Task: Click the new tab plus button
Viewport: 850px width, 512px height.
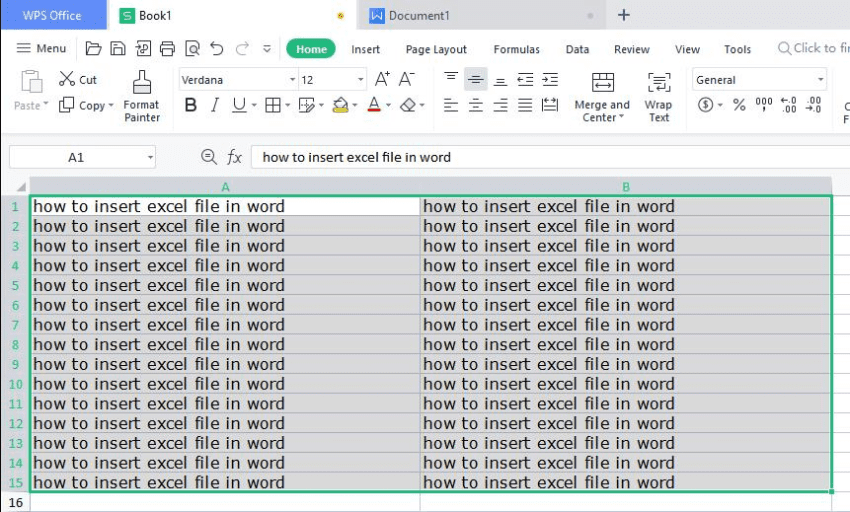Action: [x=624, y=15]
